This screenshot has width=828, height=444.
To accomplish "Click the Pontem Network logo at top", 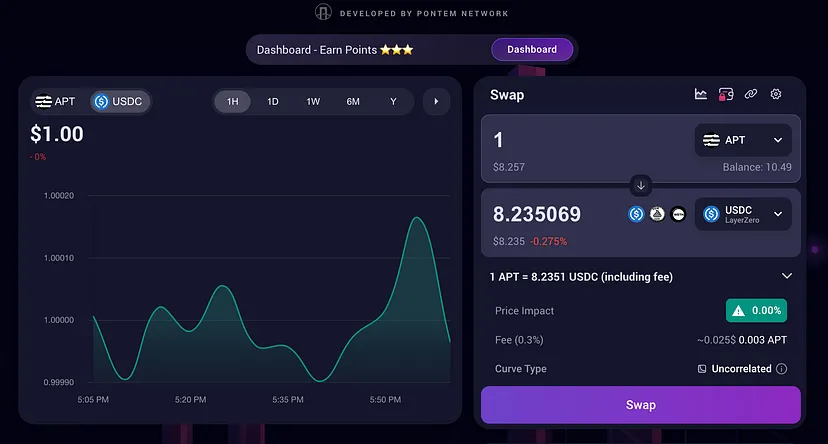I will coord(323,12).
